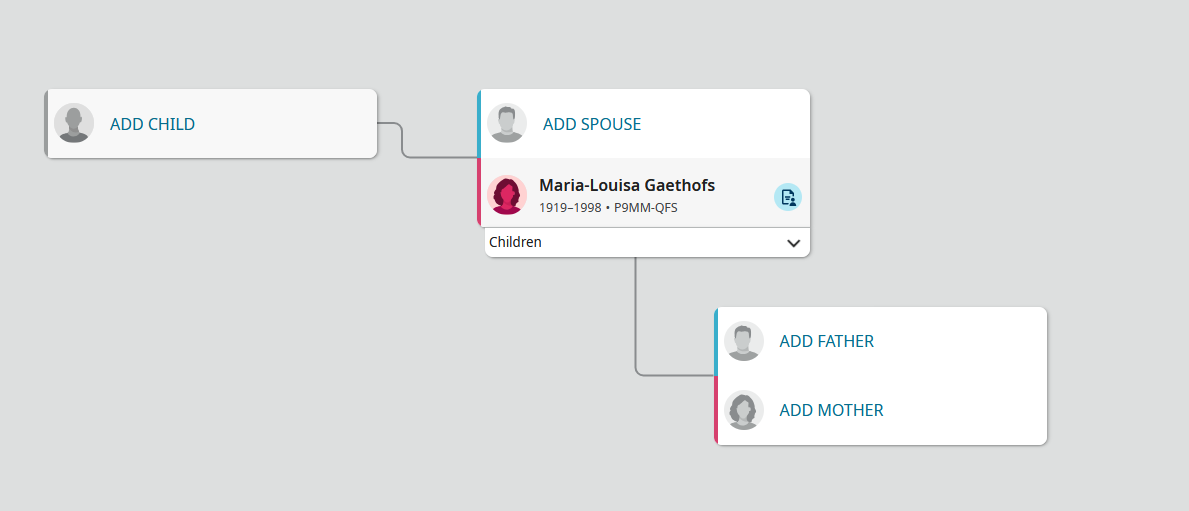The width and height of the screenshot is (1189, 511).
Task: Click the P9MM-QFS person ID
Action: coord(646,208)
